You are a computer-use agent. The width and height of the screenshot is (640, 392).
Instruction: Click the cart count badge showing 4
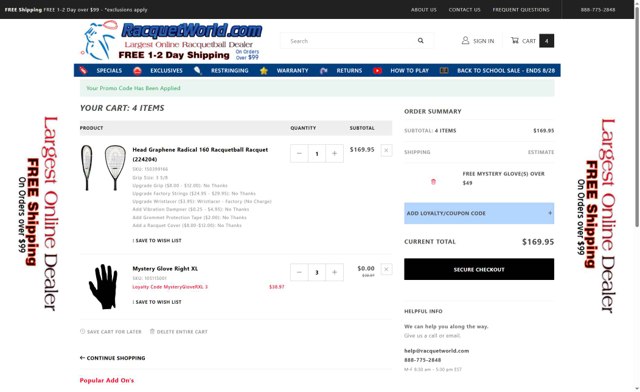point(547,41)
